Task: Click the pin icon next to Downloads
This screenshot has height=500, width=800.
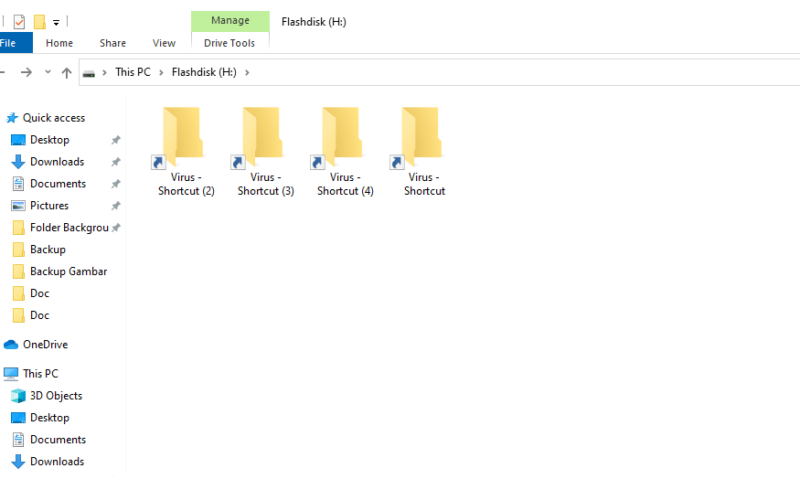Action: (x=116, y=162)
